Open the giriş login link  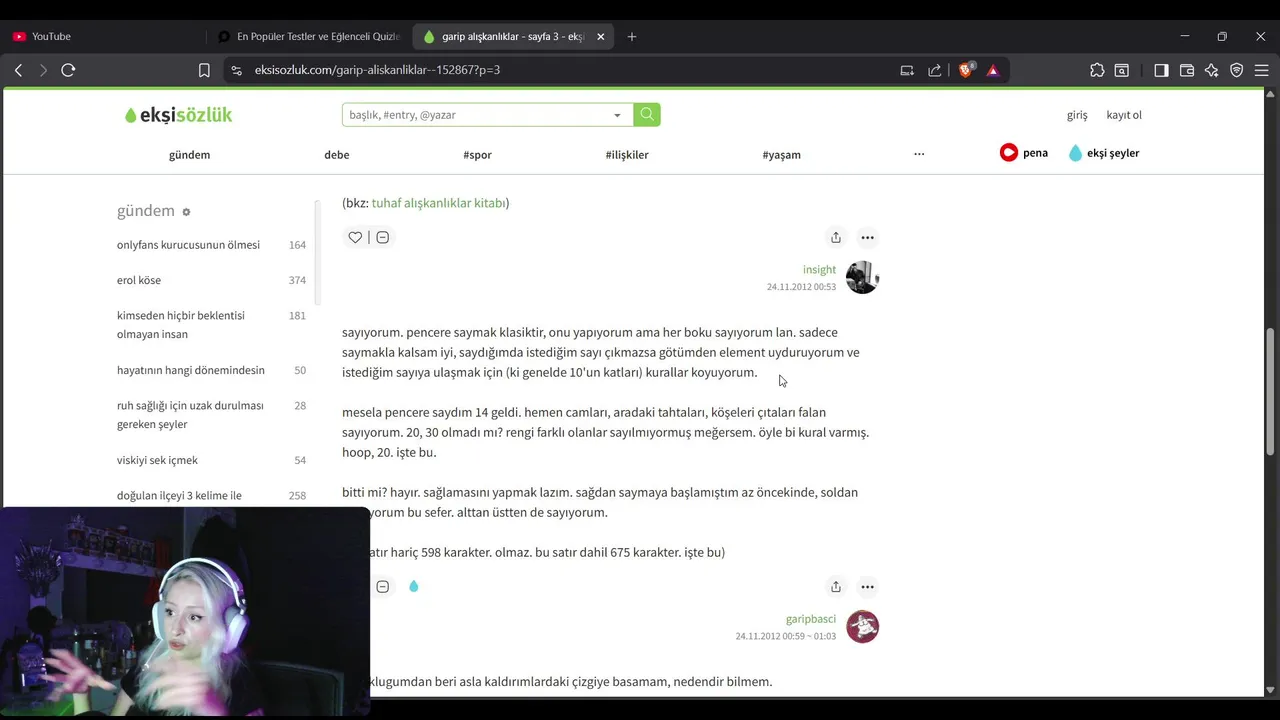tap(1077, 115)
